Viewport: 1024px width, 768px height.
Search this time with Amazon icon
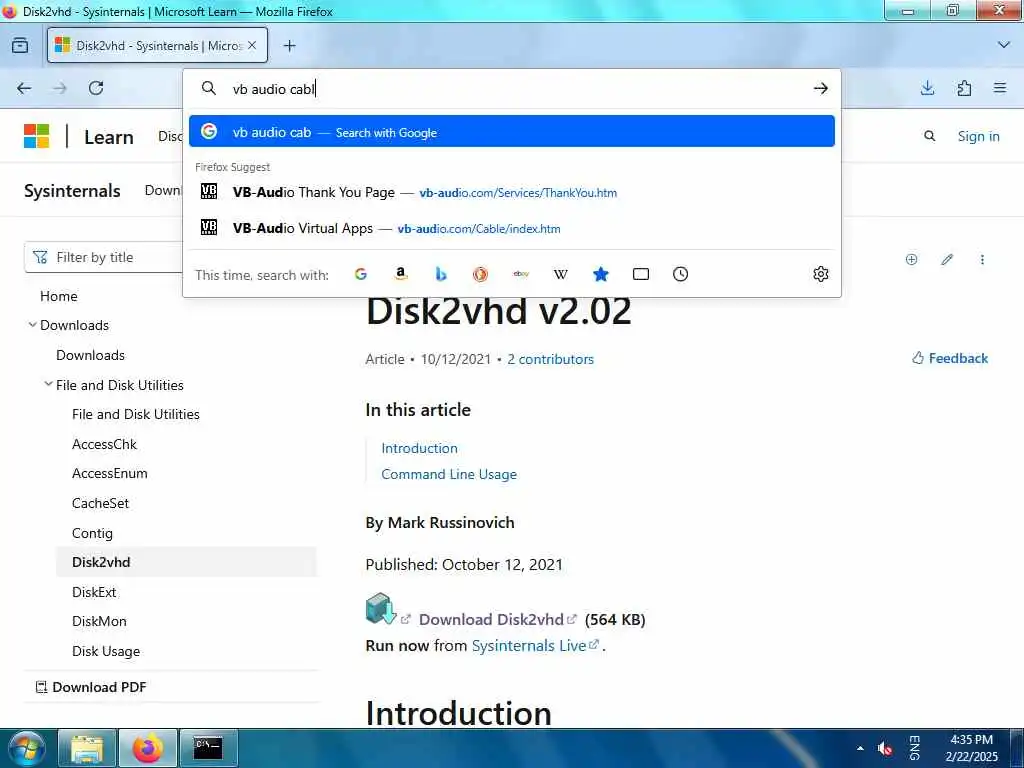pos(401,274)
